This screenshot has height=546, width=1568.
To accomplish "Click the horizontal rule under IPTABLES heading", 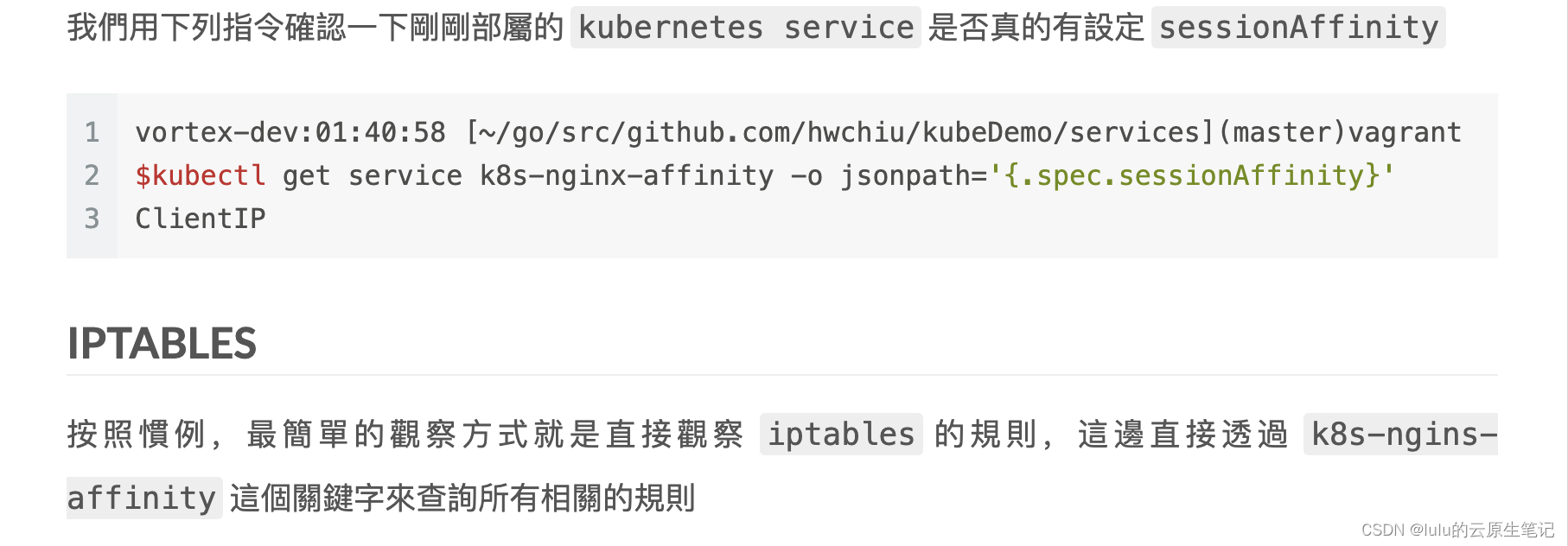I will (782, 375).
